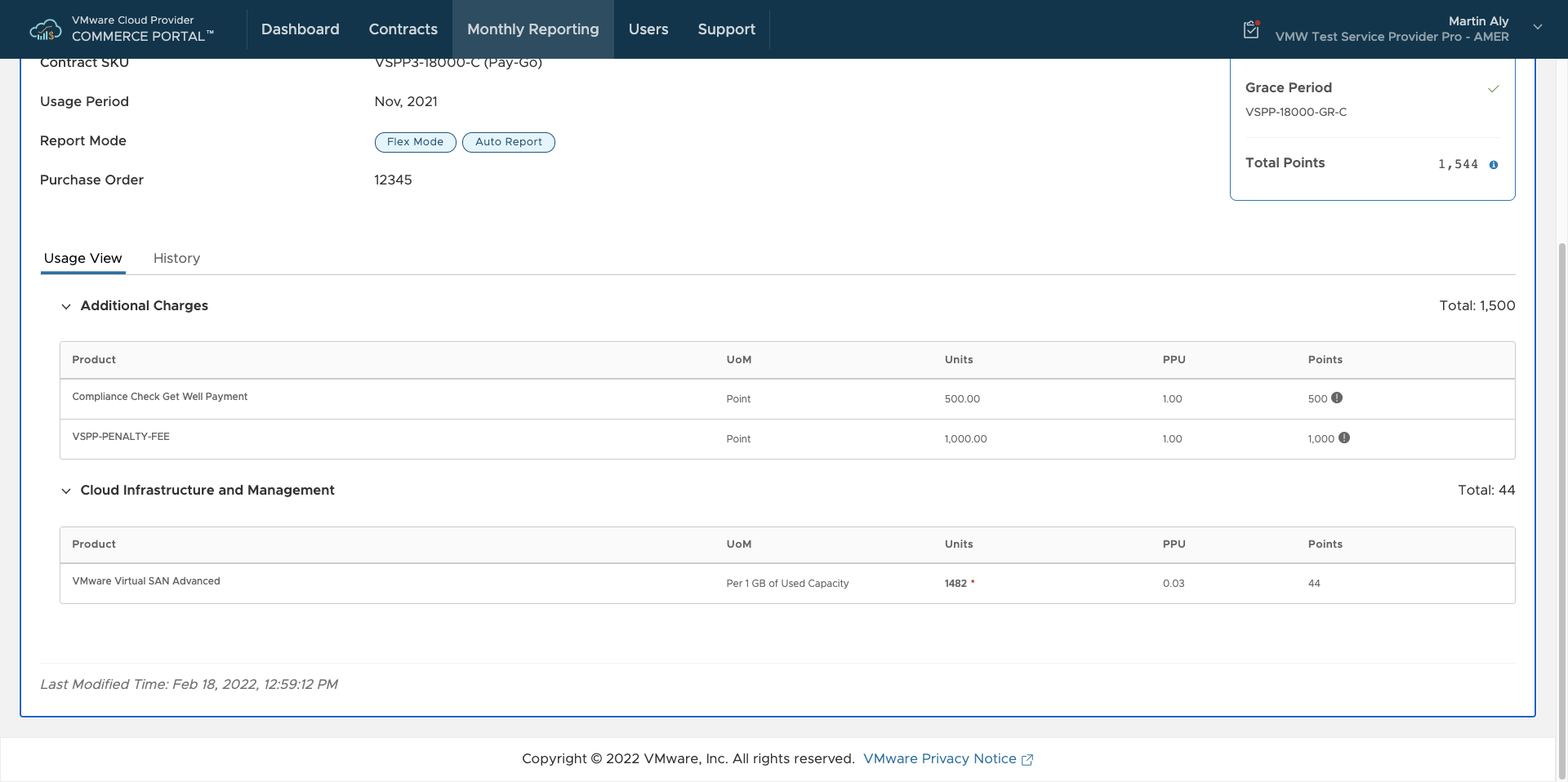Go to the Dashboard page
1568x782 pixels.
[300, 29]
